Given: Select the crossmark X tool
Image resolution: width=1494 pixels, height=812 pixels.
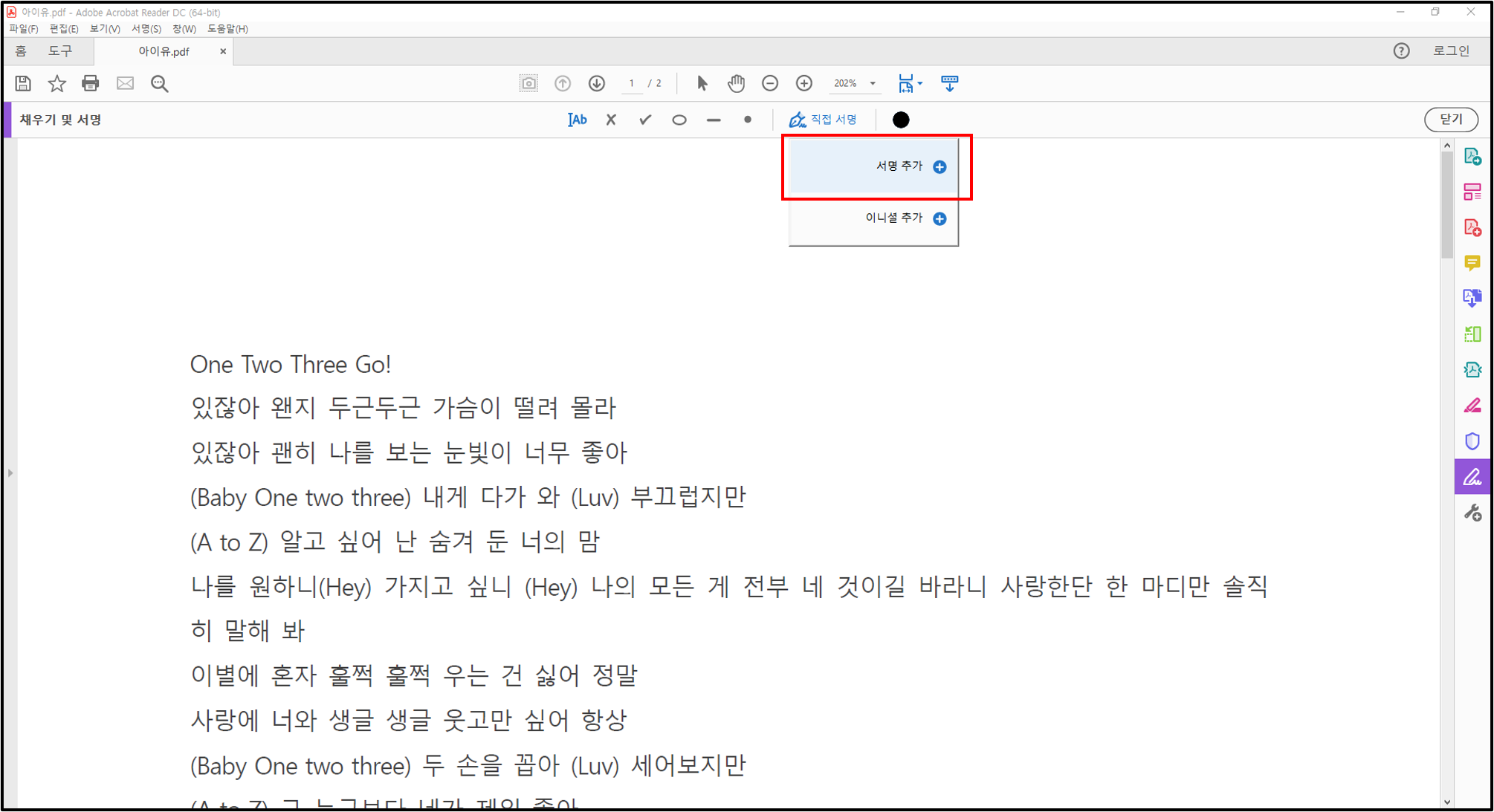Looking at the screenshot, I should click(x=611, y=120).
